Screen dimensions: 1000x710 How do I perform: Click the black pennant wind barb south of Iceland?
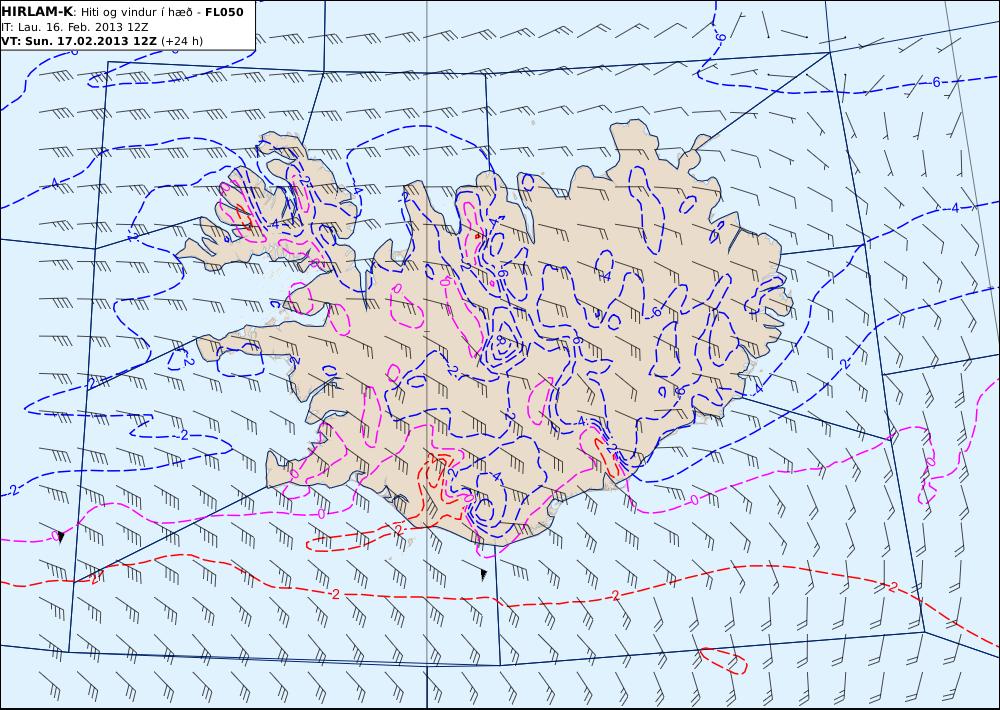pyautogui.click(x=484, y=574)
